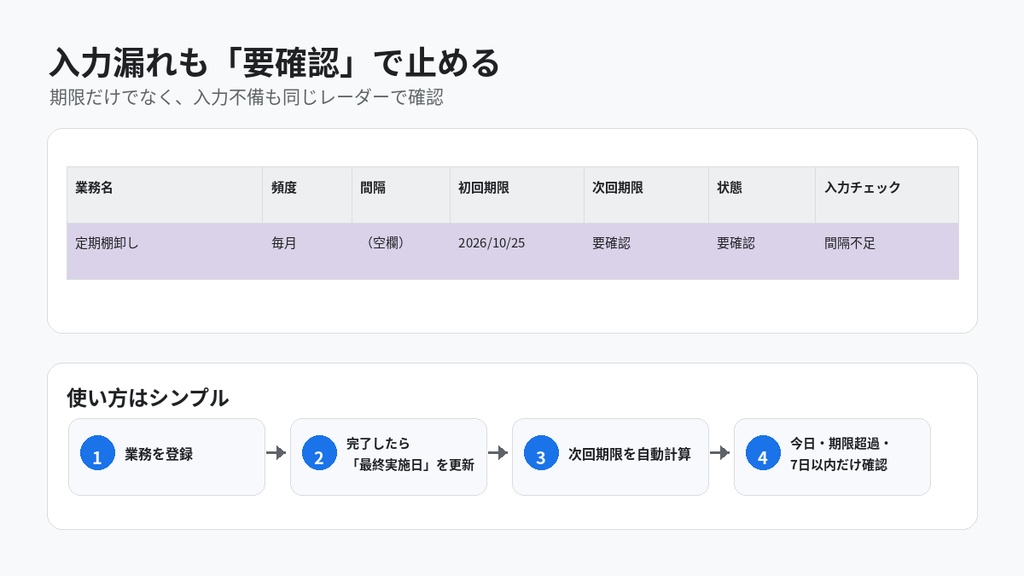Click the 間隔不足 input check cell
1024x576 pixels.
887,251
